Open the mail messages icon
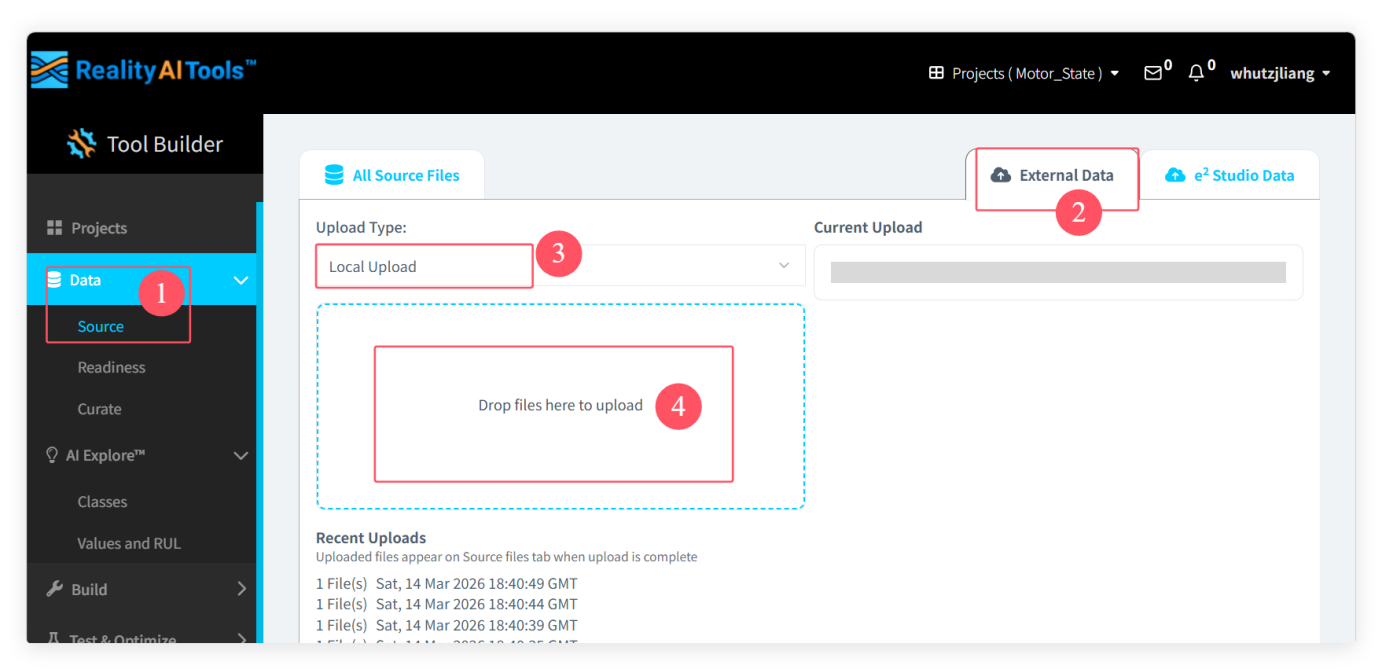The image size is (1382, 669). click(1153, 73)
